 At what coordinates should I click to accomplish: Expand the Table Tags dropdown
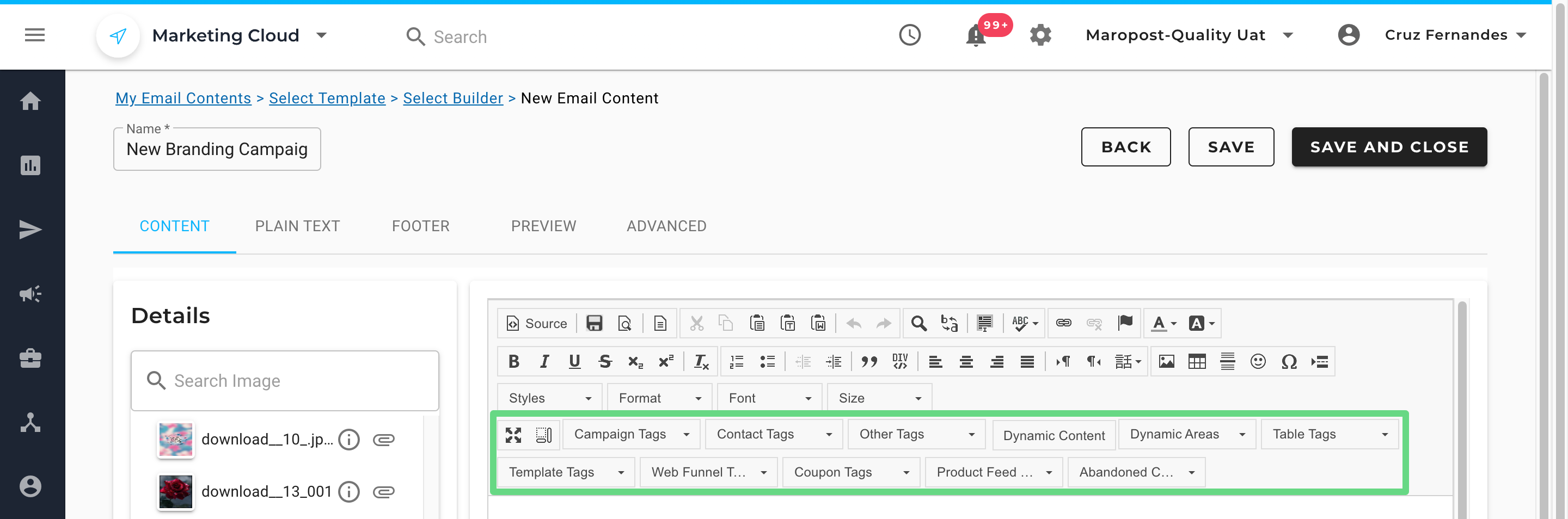(1330, 435)
